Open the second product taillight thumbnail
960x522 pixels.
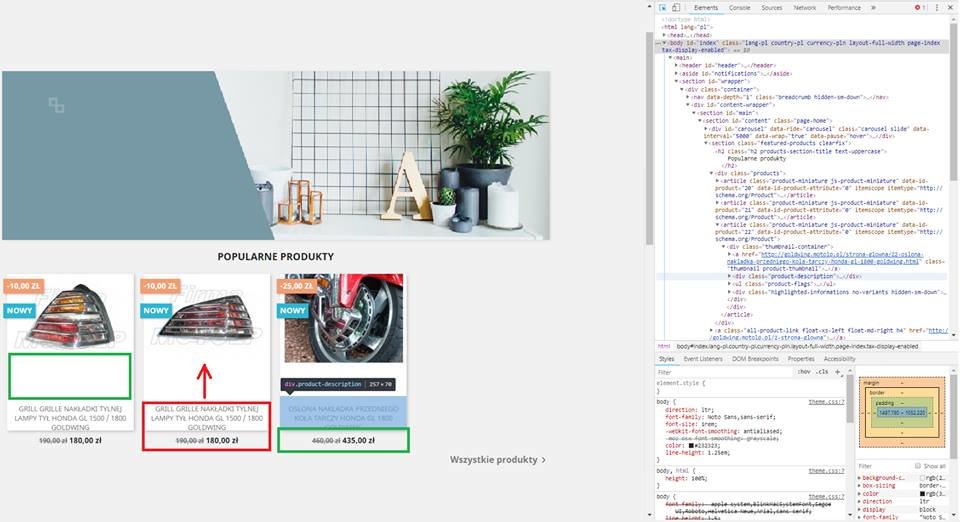click(x=207, y=316)
